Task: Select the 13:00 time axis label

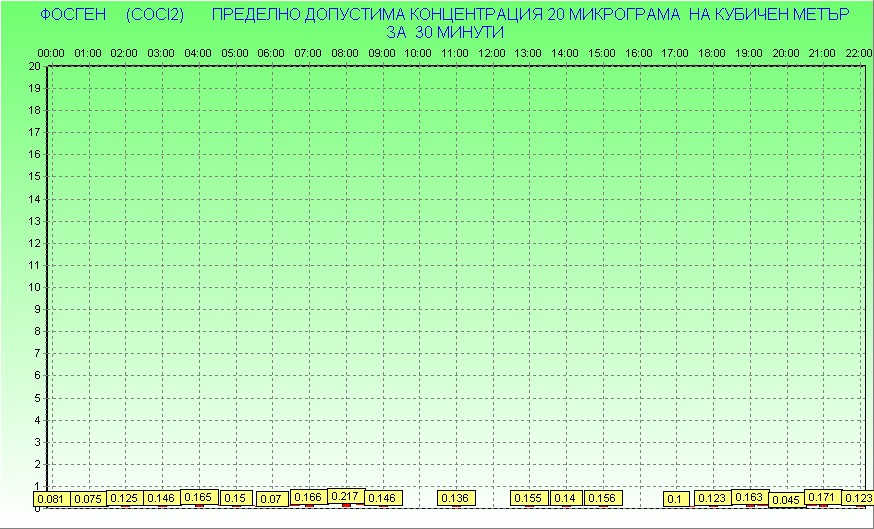Action: pos(527,53)
